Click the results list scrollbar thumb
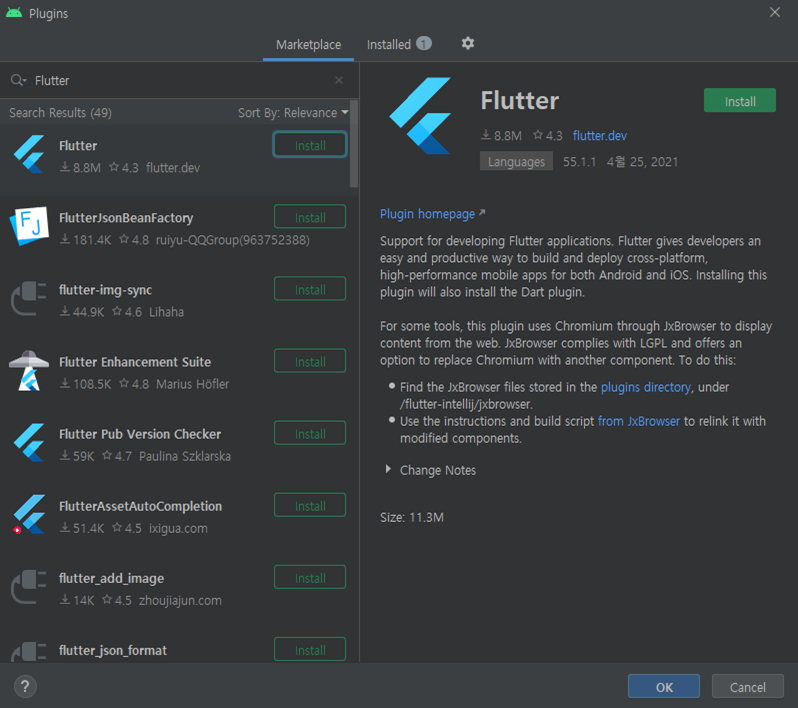Image resolution: width=798 pixels, height=708 pixels. click(354, 144)
